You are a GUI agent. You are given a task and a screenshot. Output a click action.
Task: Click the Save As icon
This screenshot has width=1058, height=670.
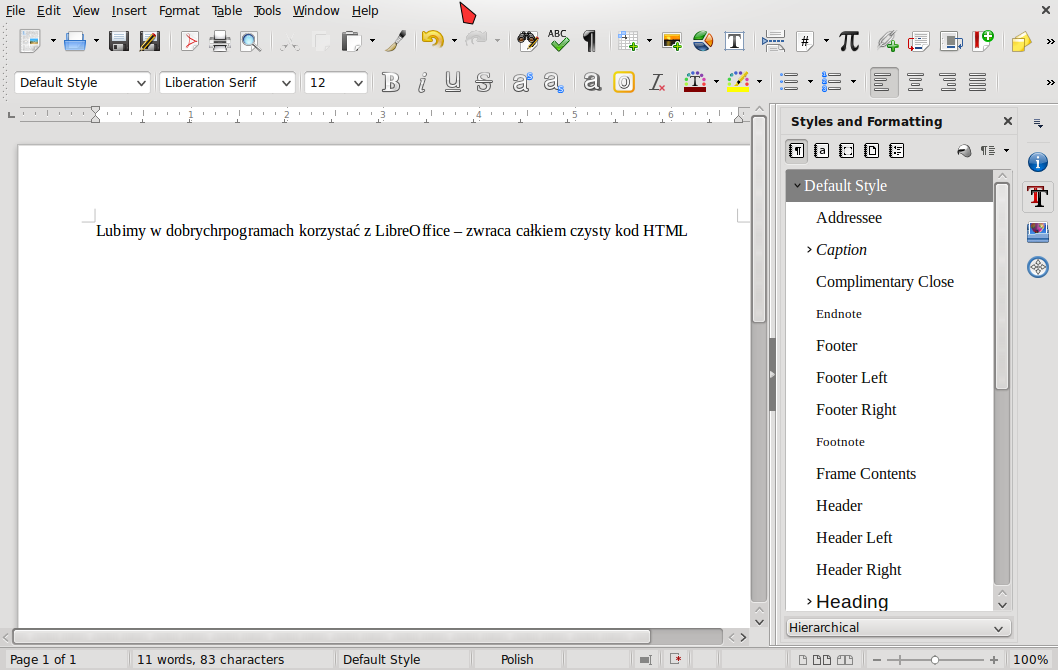(x=150, y=41)
